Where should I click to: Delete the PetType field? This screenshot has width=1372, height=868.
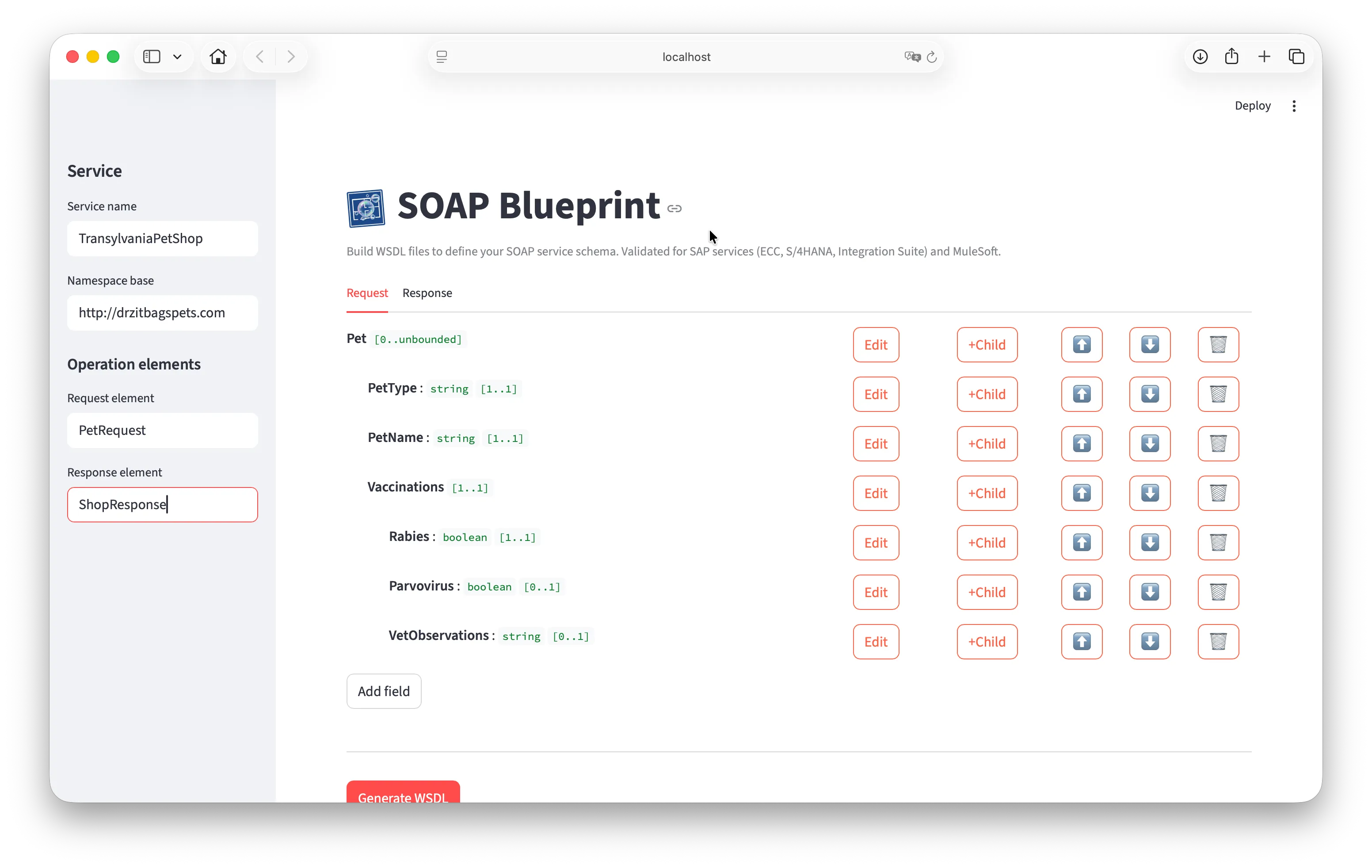point(1218,394)
